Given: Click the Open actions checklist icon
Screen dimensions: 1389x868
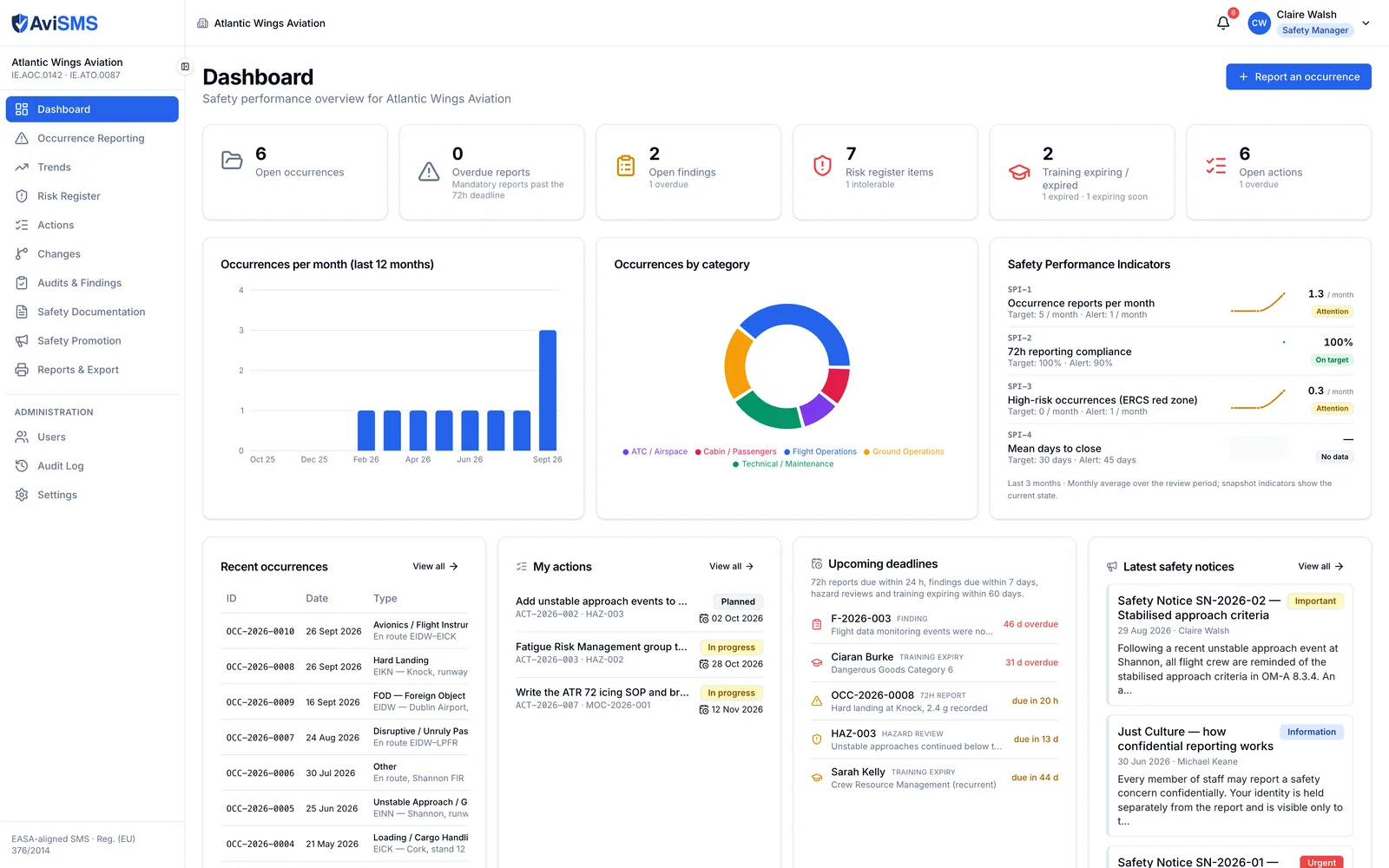Looking at the screenshot, I should (x=1216, y=166).
